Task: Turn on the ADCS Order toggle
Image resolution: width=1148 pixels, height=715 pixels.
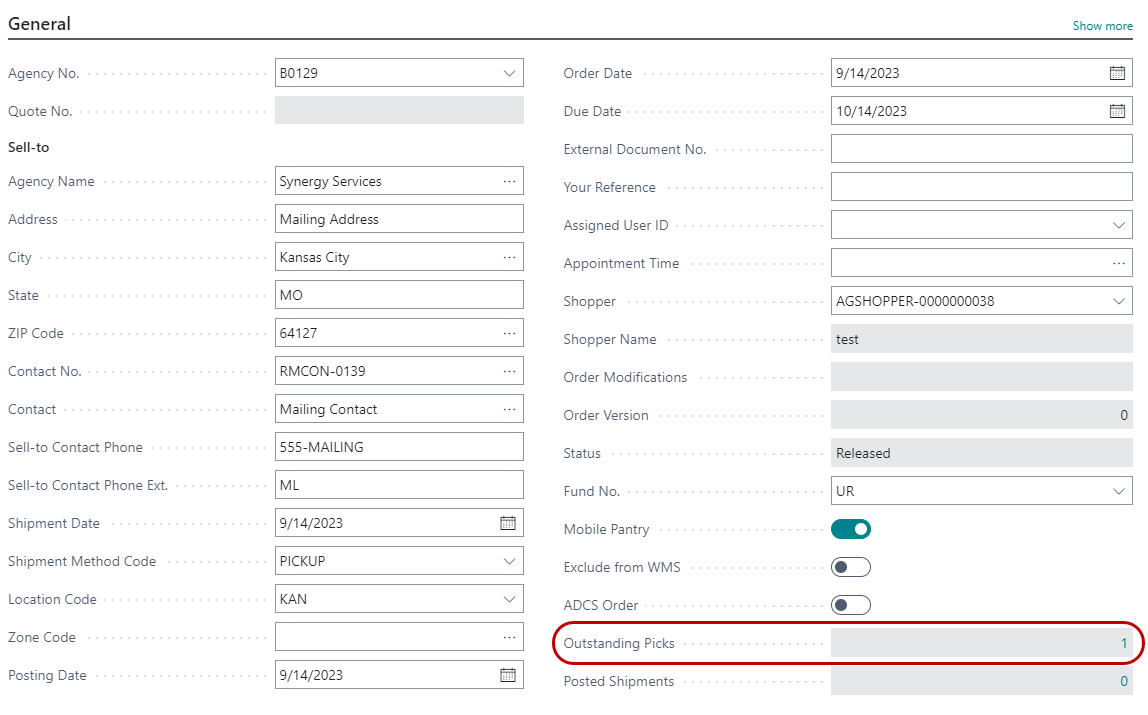Action: [851, 605]
